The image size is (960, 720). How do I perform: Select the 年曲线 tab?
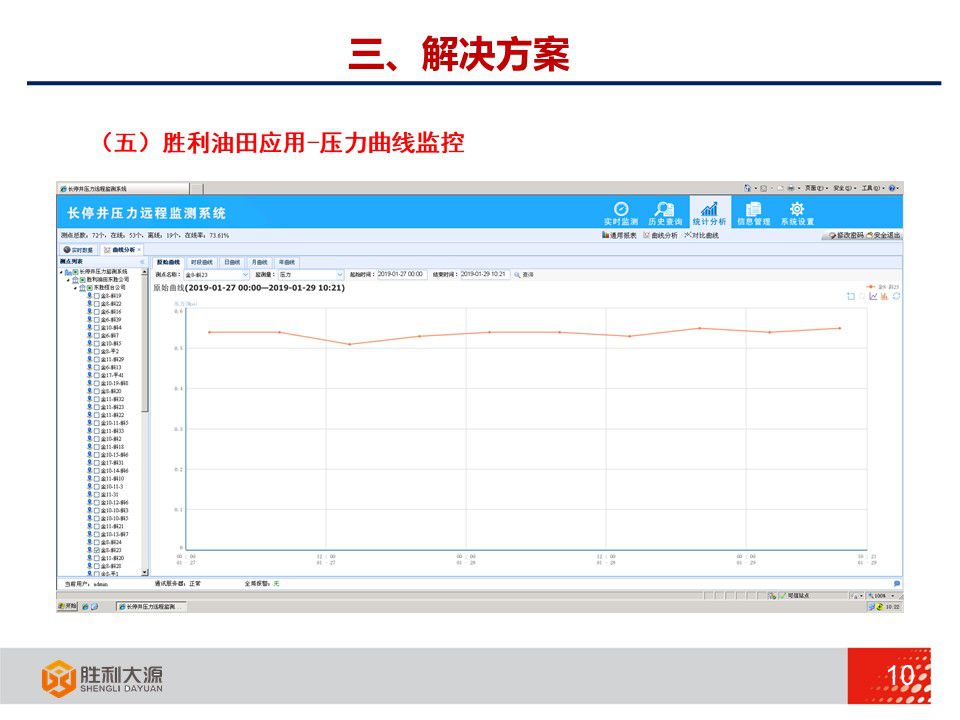[287, 262]
